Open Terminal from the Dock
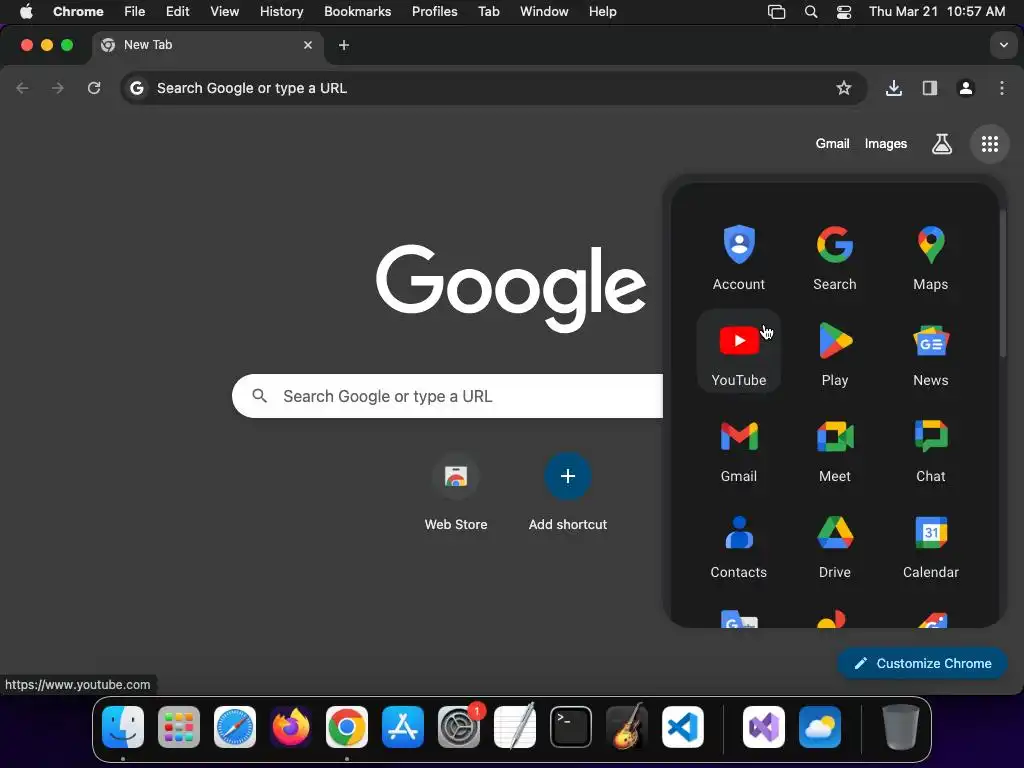 [x=571, y=727]
